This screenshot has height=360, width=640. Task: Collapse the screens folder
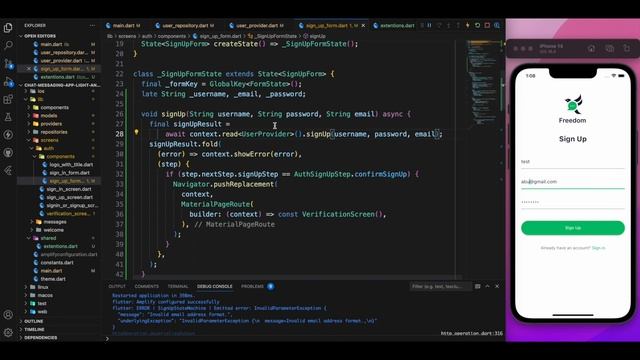pos(49,140)
